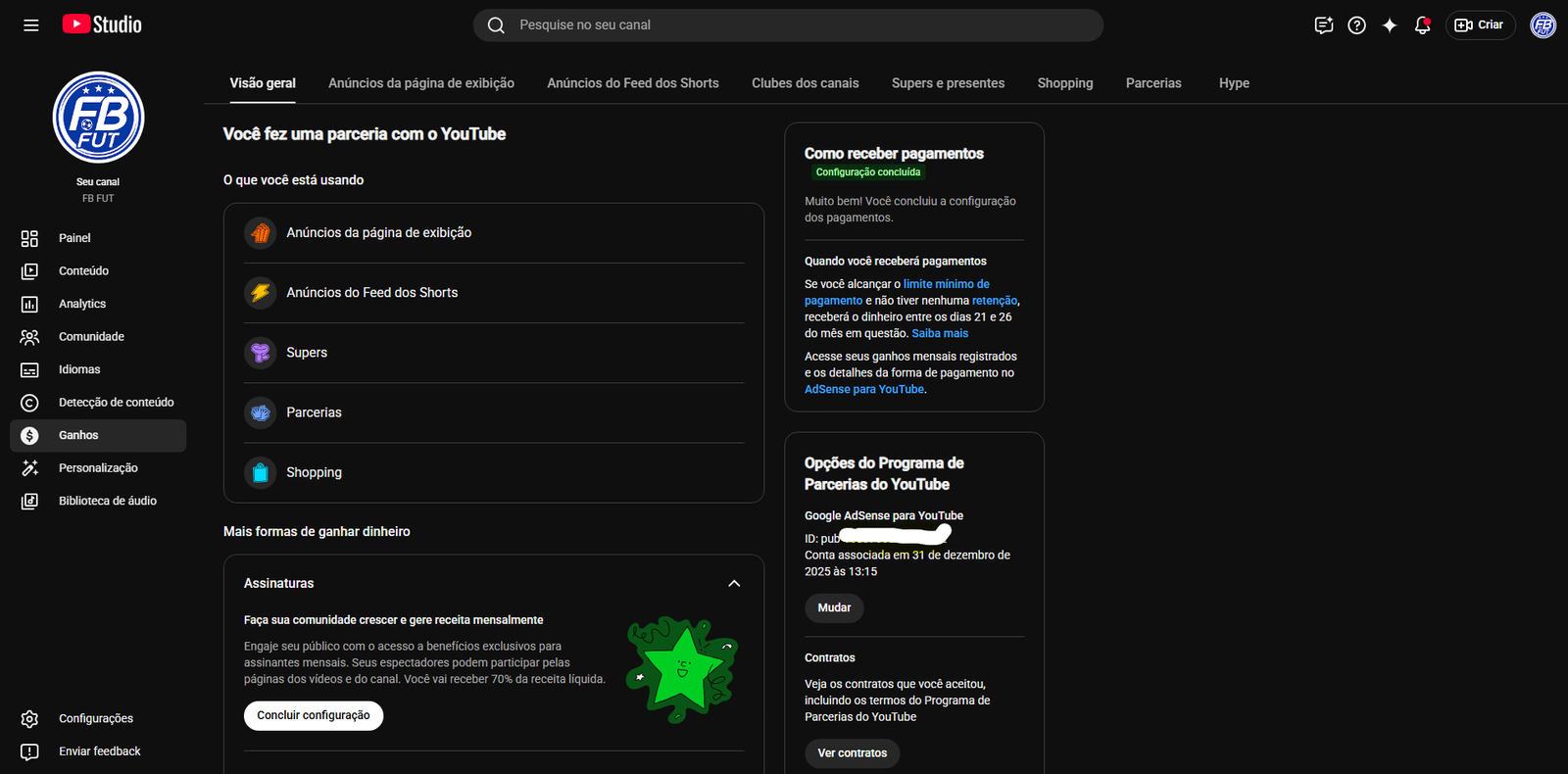Click Concluir configuração button
Image resolution: width=1568 pixels, height=774 pixels.
coord(314,716)
